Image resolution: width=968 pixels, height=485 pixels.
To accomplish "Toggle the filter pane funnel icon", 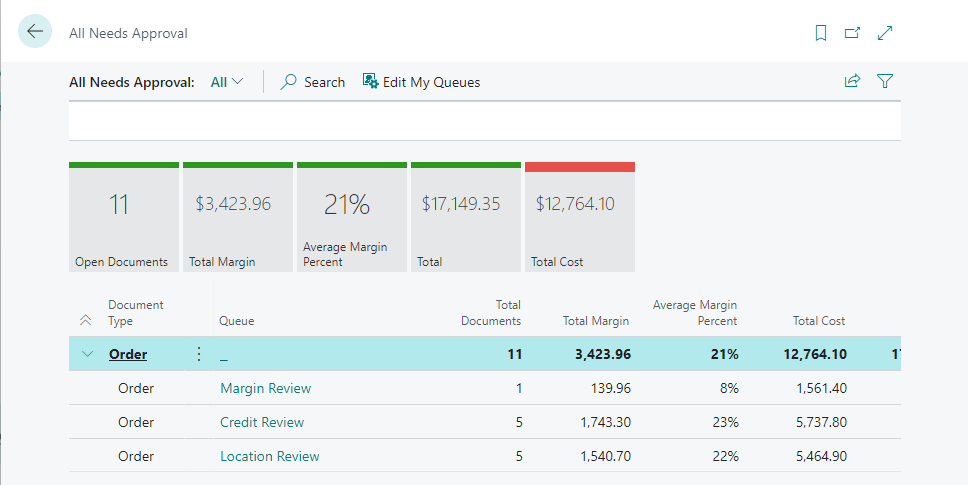I will pos(884,82).
